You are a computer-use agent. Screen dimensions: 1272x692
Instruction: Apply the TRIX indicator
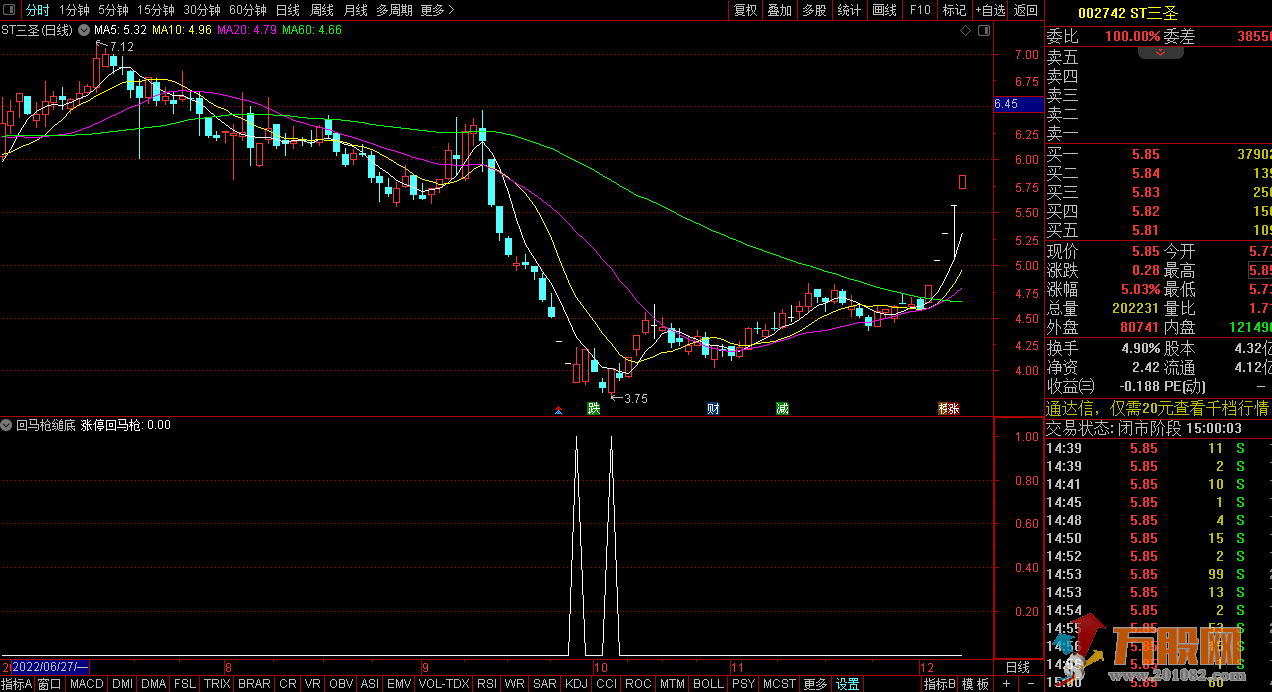[217, 684]
